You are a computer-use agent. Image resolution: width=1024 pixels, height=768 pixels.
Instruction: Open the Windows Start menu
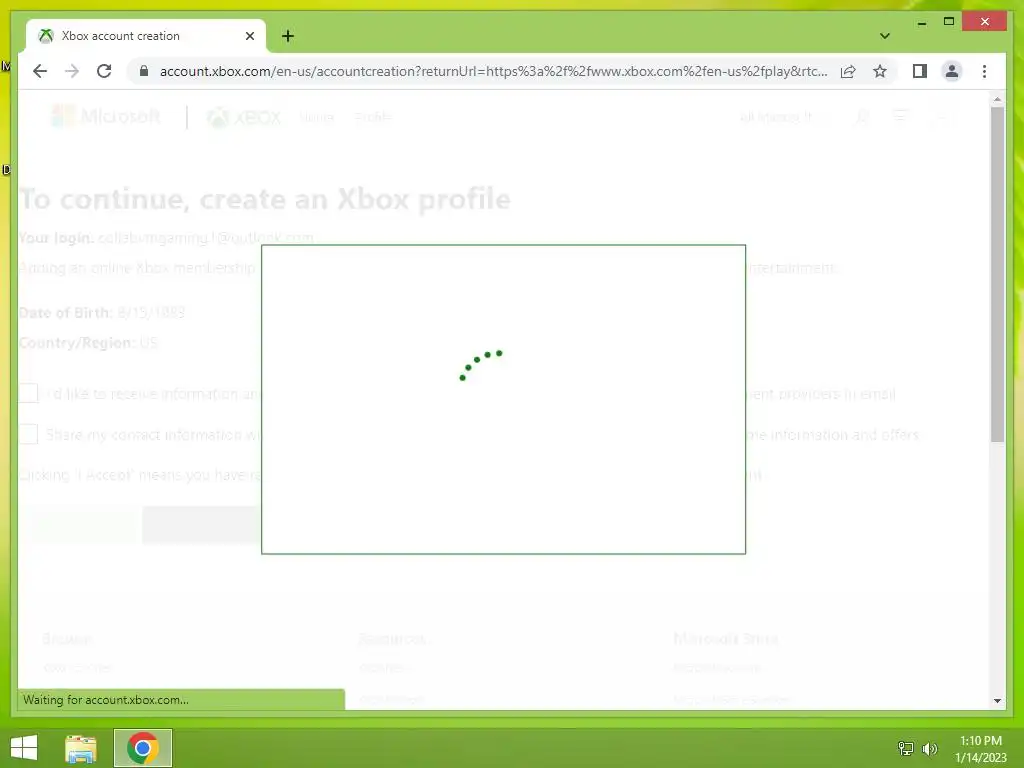[x=24, y=748]
